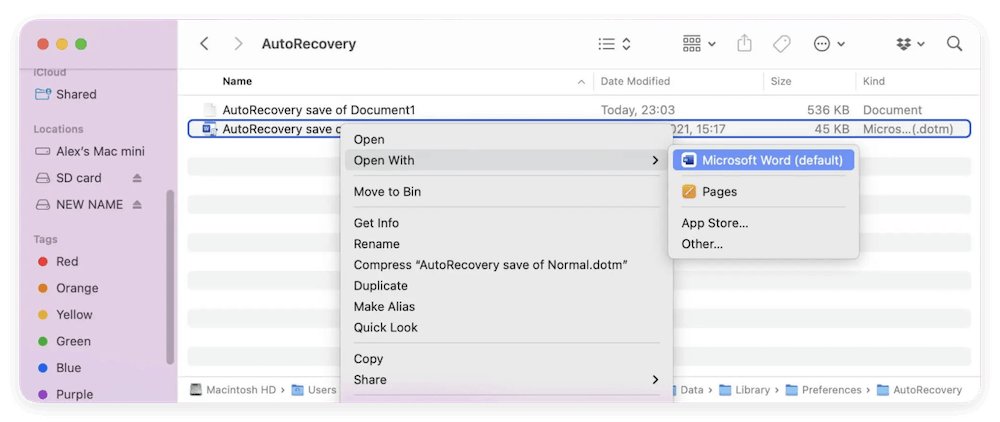Screen dimensions: 1000x422
Task: Click the Word icon of the selected file
Action: tap(209, 129)
